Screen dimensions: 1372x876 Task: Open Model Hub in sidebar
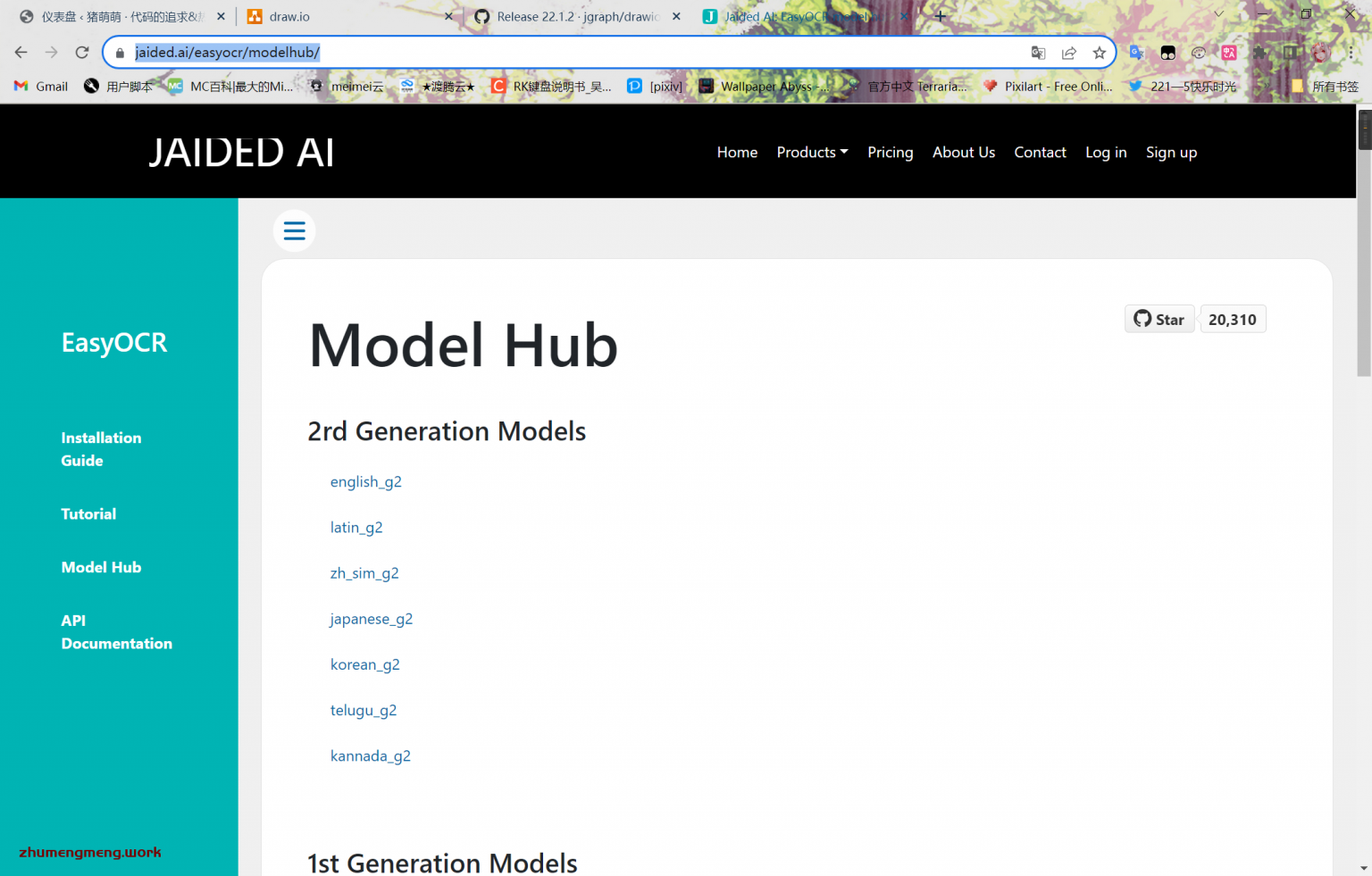[x=101, y=568]
